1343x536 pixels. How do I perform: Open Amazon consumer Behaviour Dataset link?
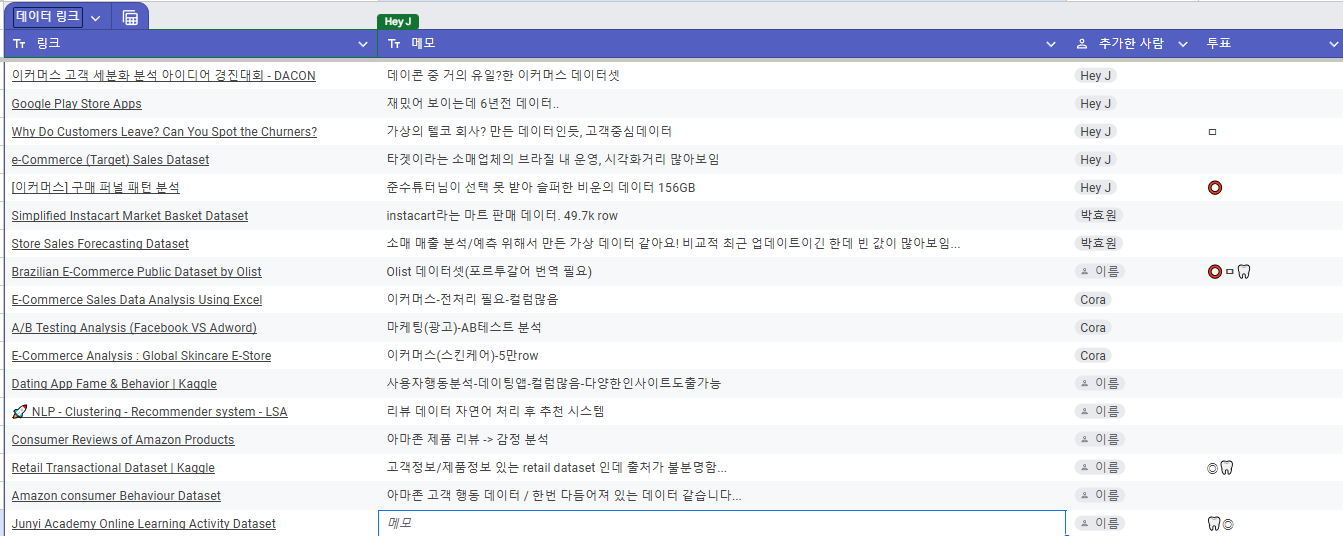point(116,496)
